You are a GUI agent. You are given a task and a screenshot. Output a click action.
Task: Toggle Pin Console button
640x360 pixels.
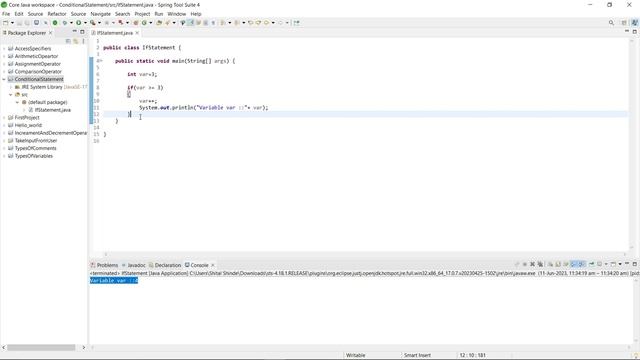click(591, 264)
